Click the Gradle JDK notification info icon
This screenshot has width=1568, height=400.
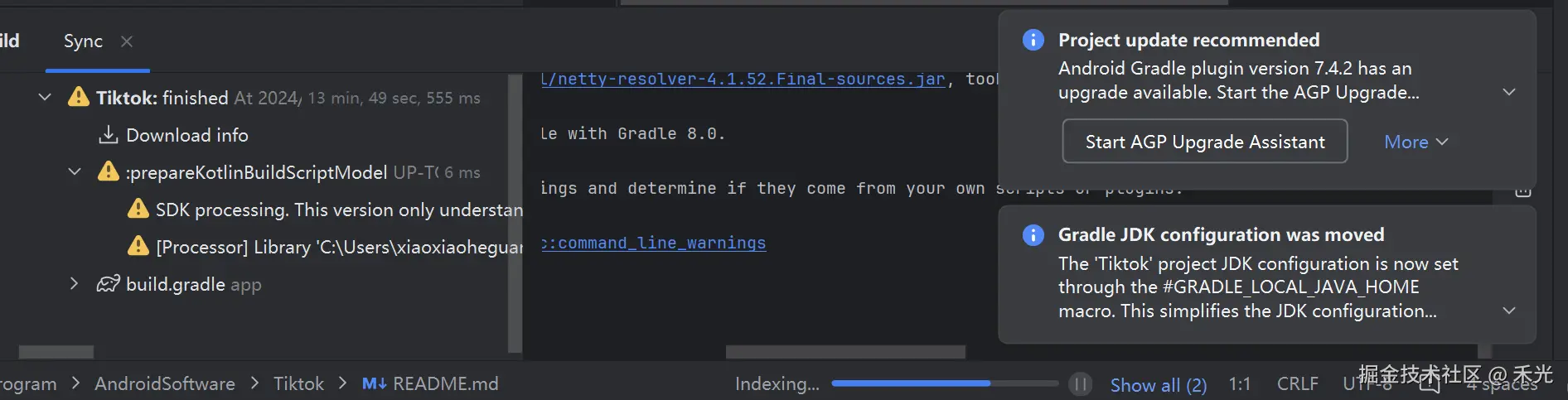pyautogui.click(x=1033, y=235)
